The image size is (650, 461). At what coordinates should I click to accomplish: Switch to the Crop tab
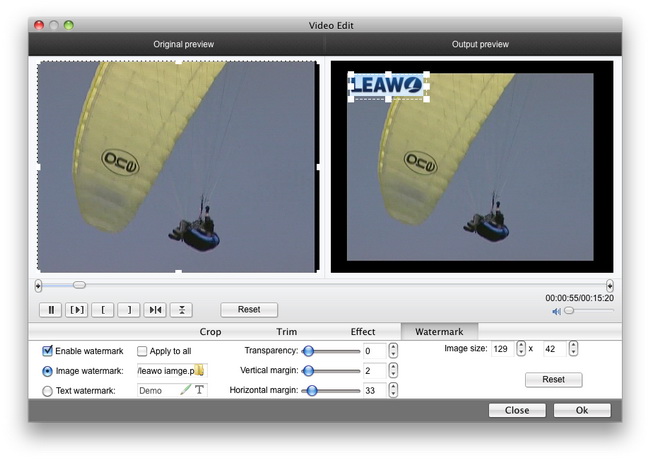[210, 332]
